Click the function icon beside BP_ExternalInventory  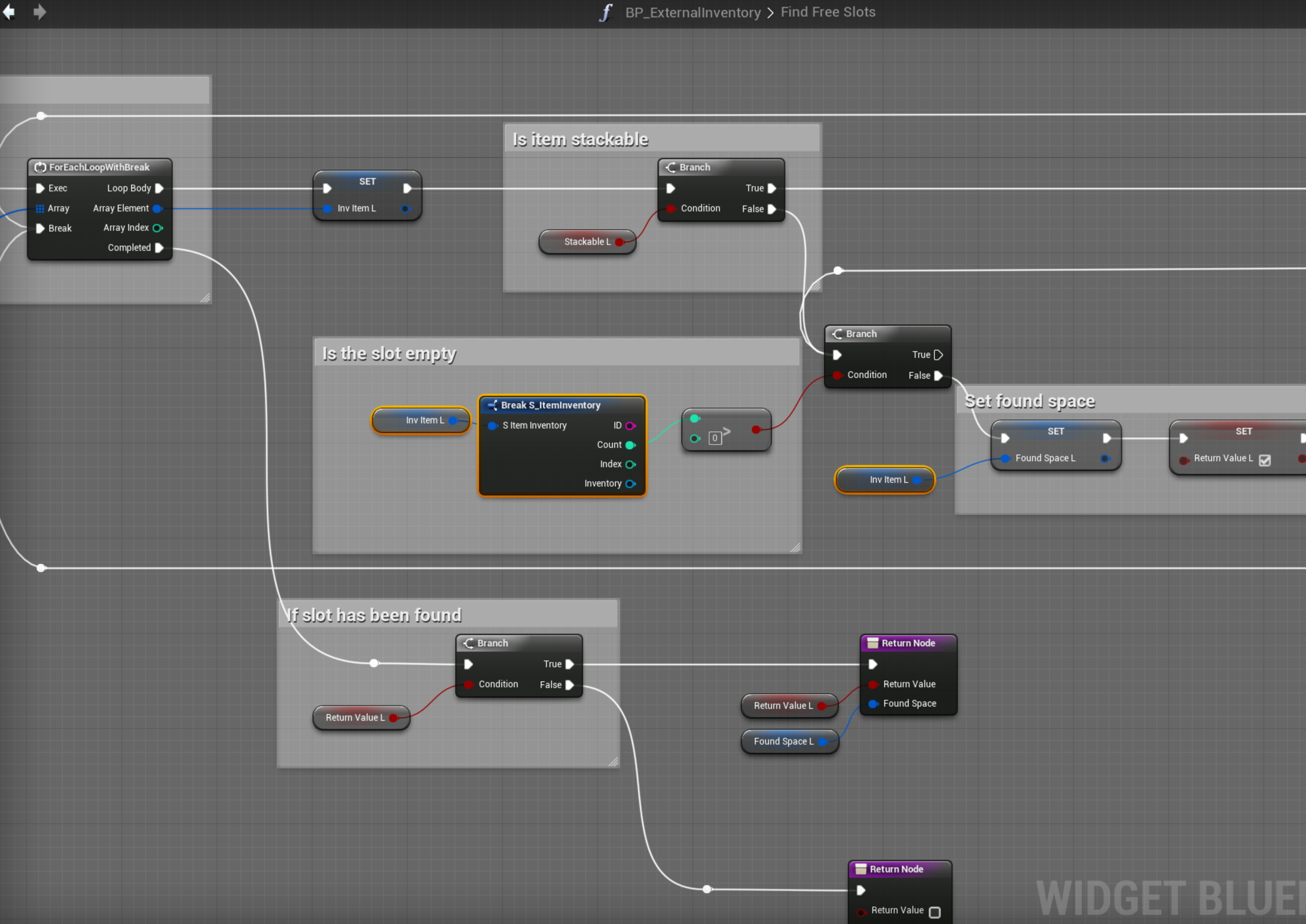[606, 12]
